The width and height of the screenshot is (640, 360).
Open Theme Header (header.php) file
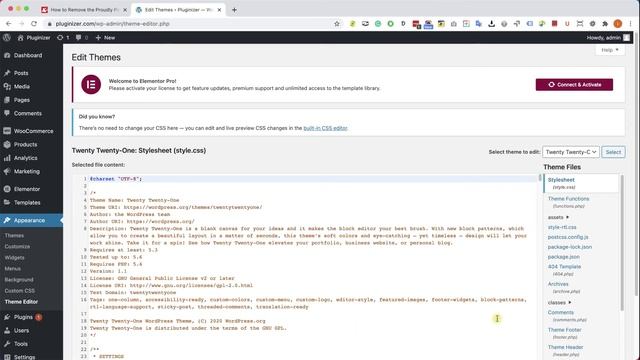[x=565, y=351]
